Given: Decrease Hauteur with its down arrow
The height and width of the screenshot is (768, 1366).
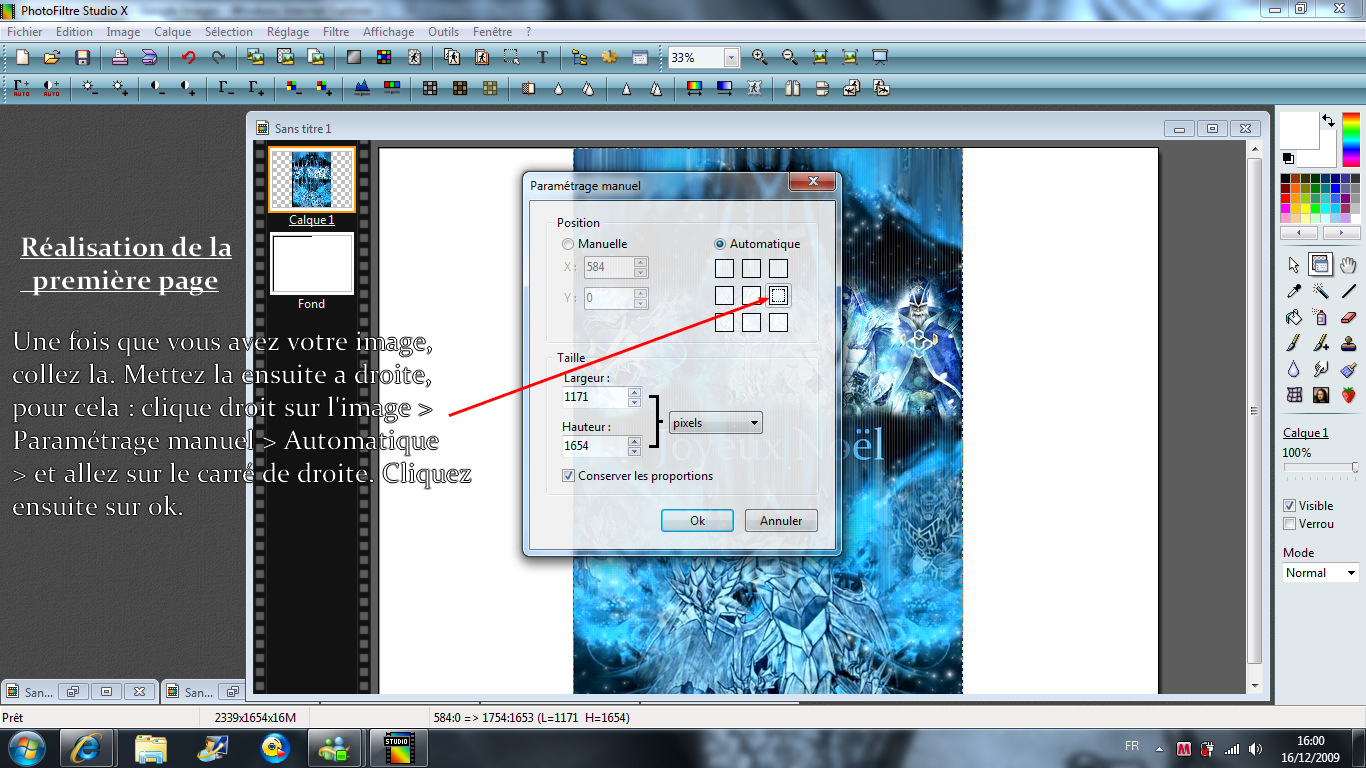Looking at the screenshot, I should [x=634, y=451].
